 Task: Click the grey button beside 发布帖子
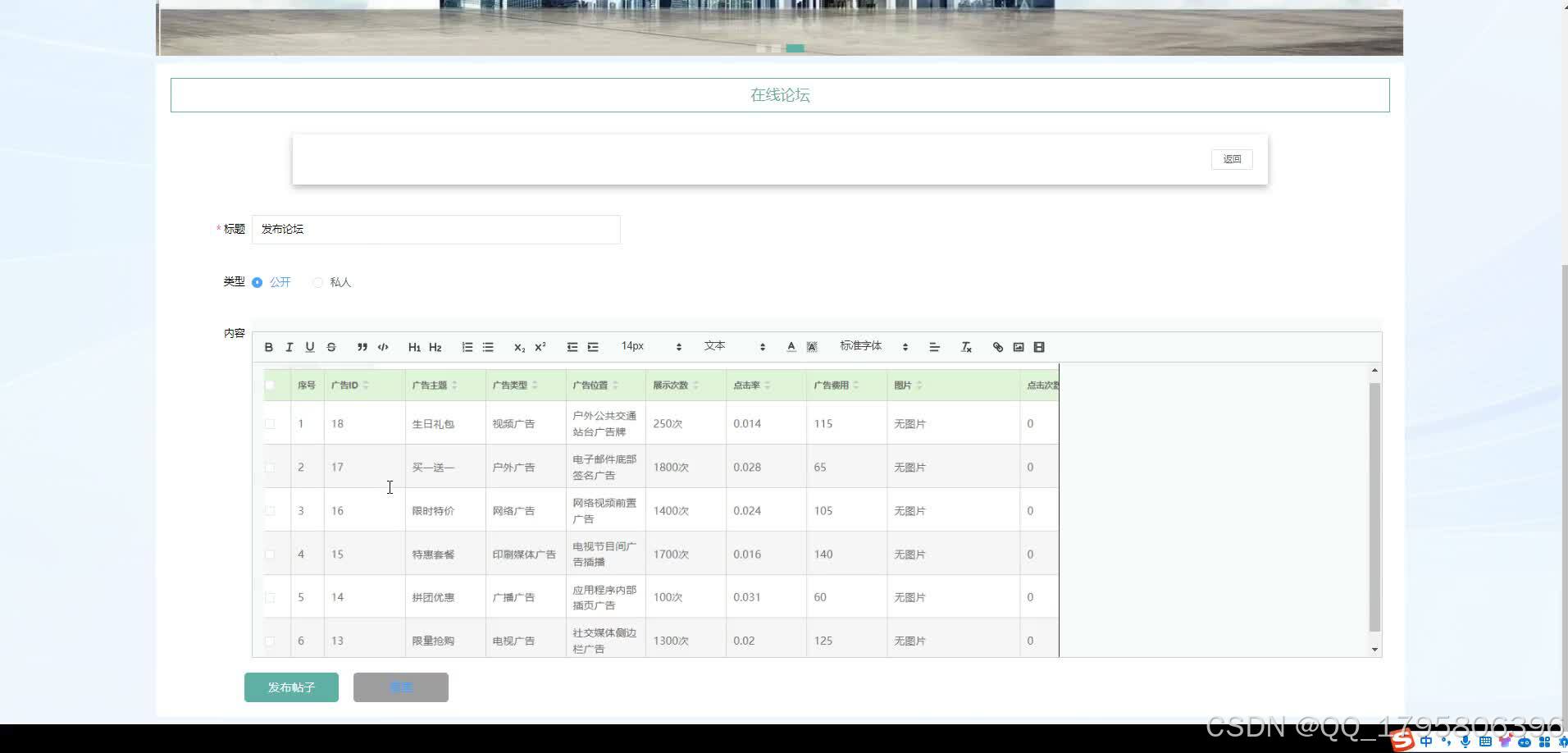[401, 687]
